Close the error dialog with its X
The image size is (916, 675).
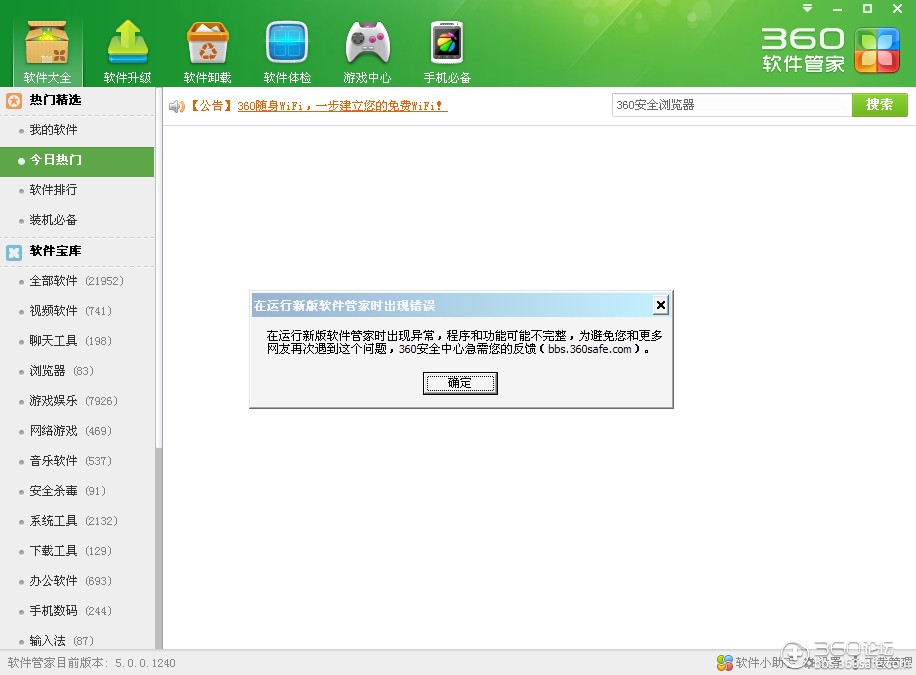[x=661, y=304]
